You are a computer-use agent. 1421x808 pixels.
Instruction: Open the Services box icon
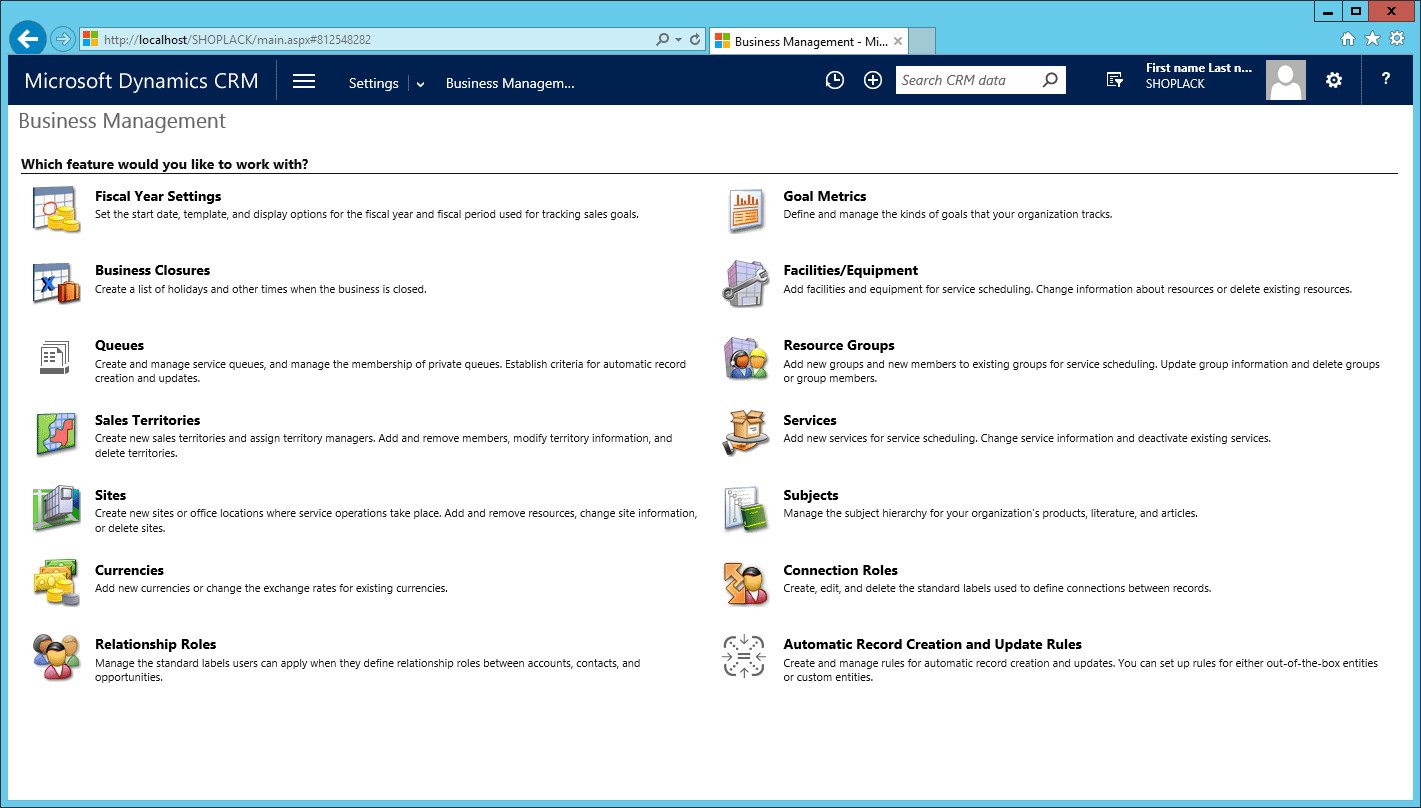point(745,434)
